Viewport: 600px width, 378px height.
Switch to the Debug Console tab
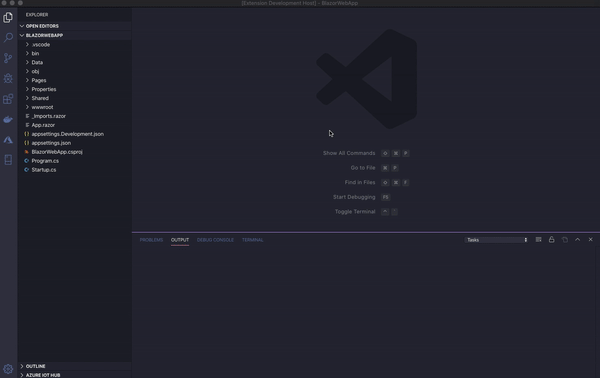pos(215,240)
